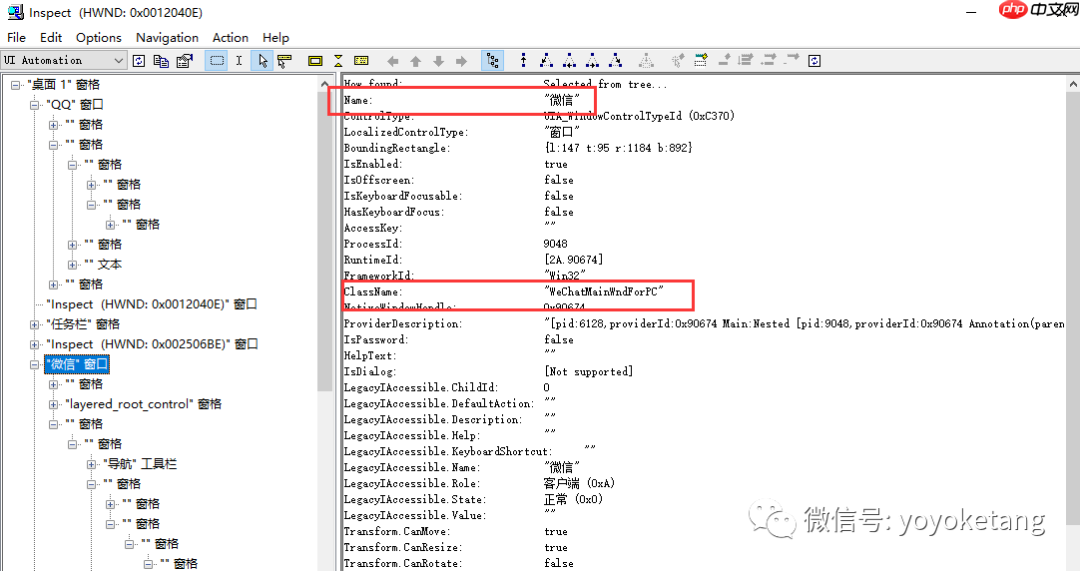
Task: Select the "QQ" 窗口 tree item
Action: (74, 105)
